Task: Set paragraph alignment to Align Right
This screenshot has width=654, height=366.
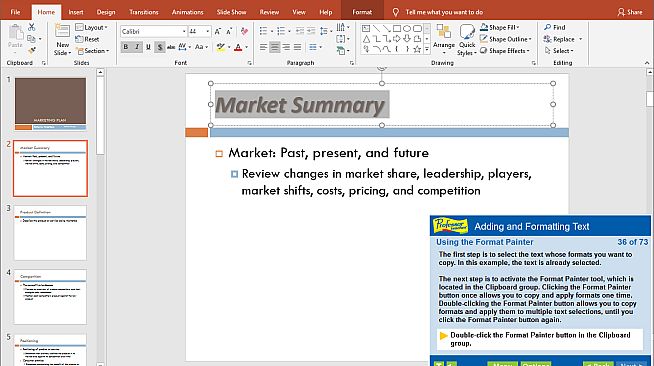Action: [x=286, y=47]
